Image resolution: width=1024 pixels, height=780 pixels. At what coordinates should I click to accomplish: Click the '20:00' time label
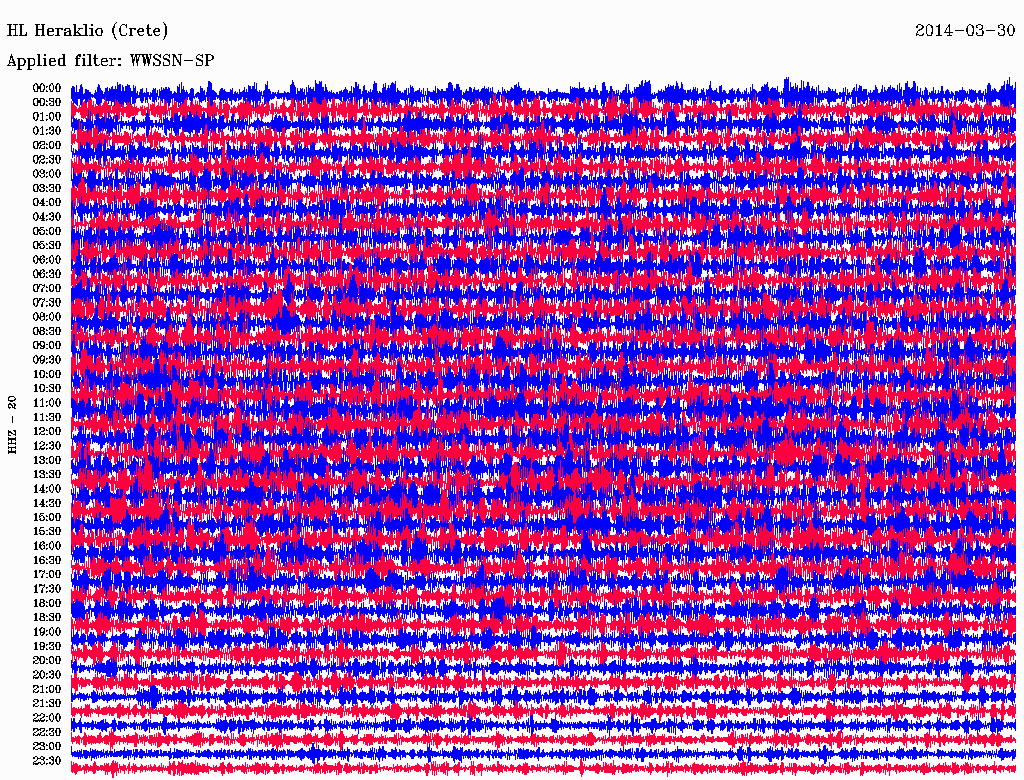tap(47, 660)
